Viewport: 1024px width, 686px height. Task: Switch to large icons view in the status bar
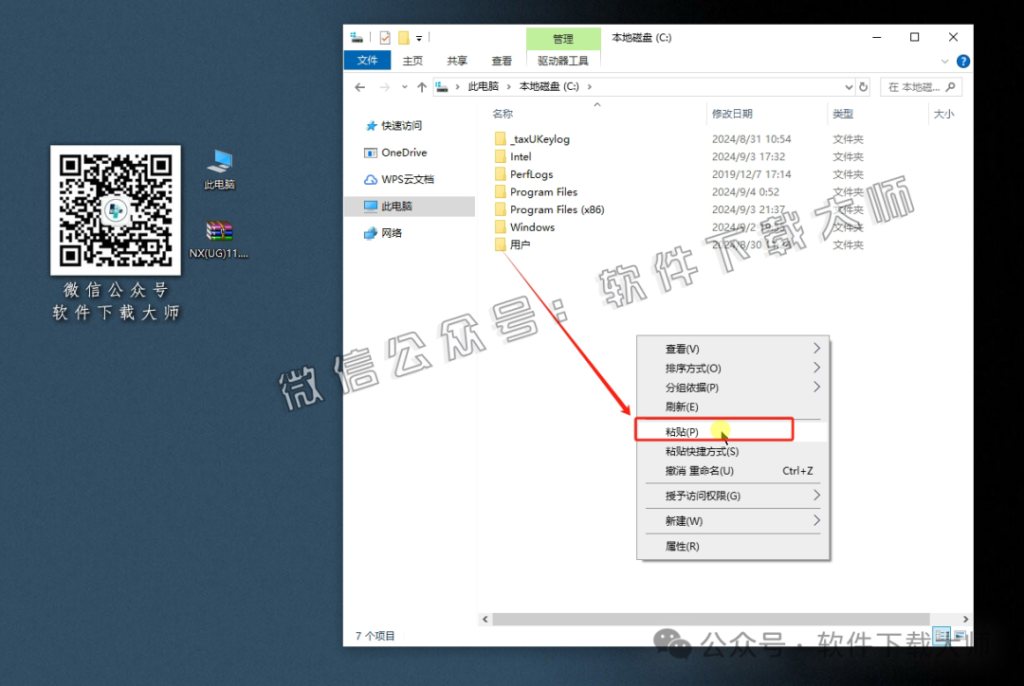(958, 635)
